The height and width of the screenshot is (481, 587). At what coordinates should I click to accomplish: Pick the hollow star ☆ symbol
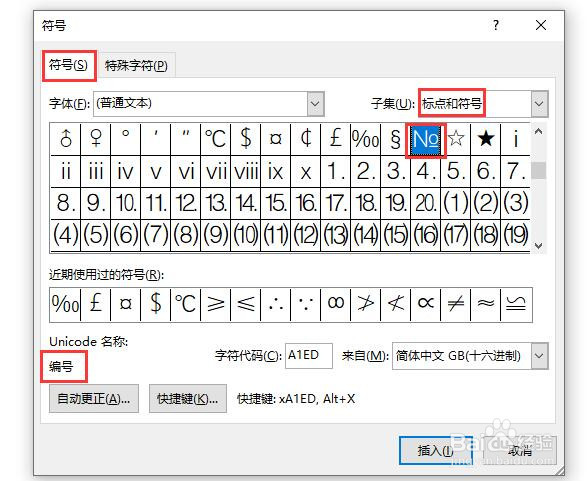pyautogui.click(x=456, y=139)
